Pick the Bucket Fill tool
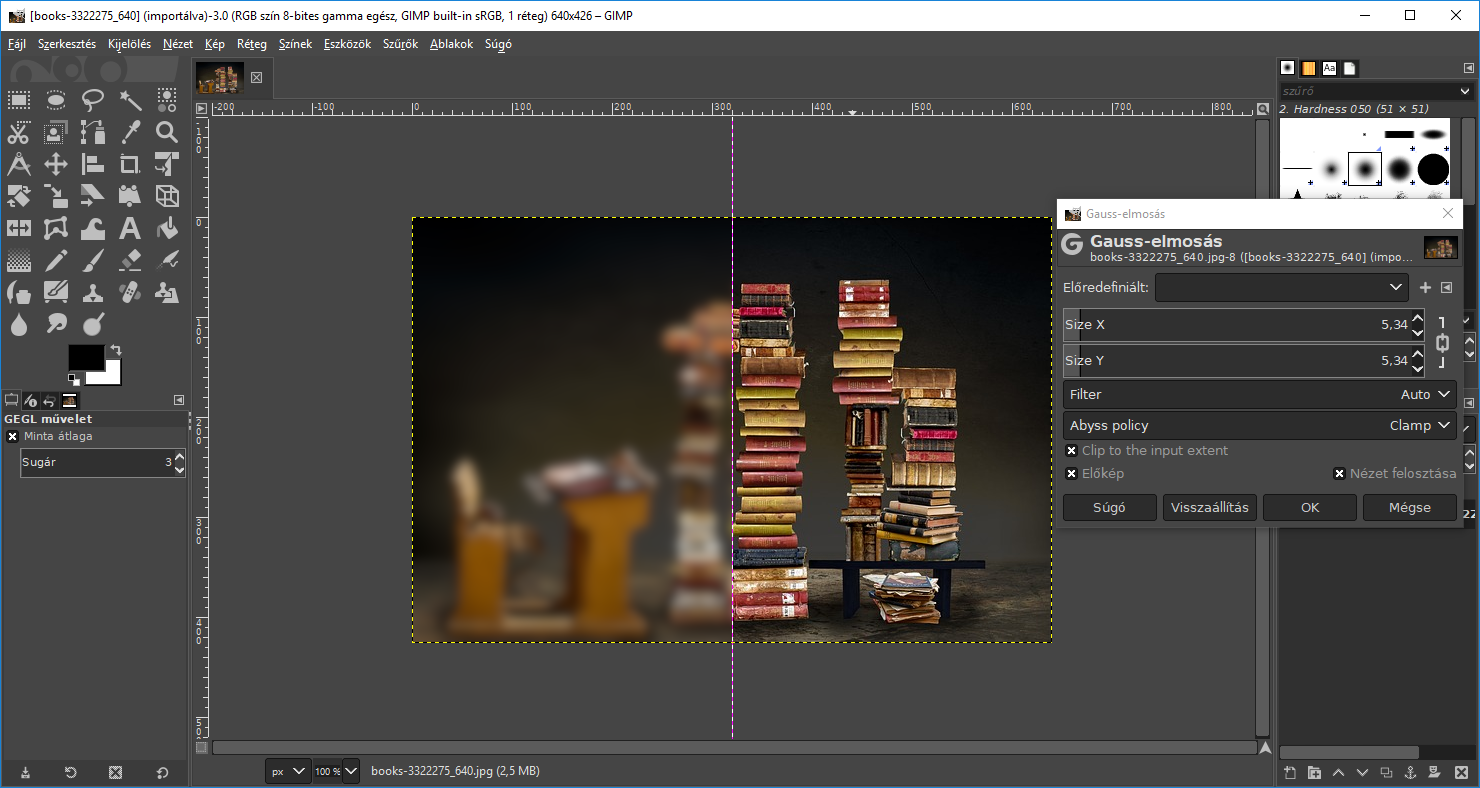 (x=167, y=229)
